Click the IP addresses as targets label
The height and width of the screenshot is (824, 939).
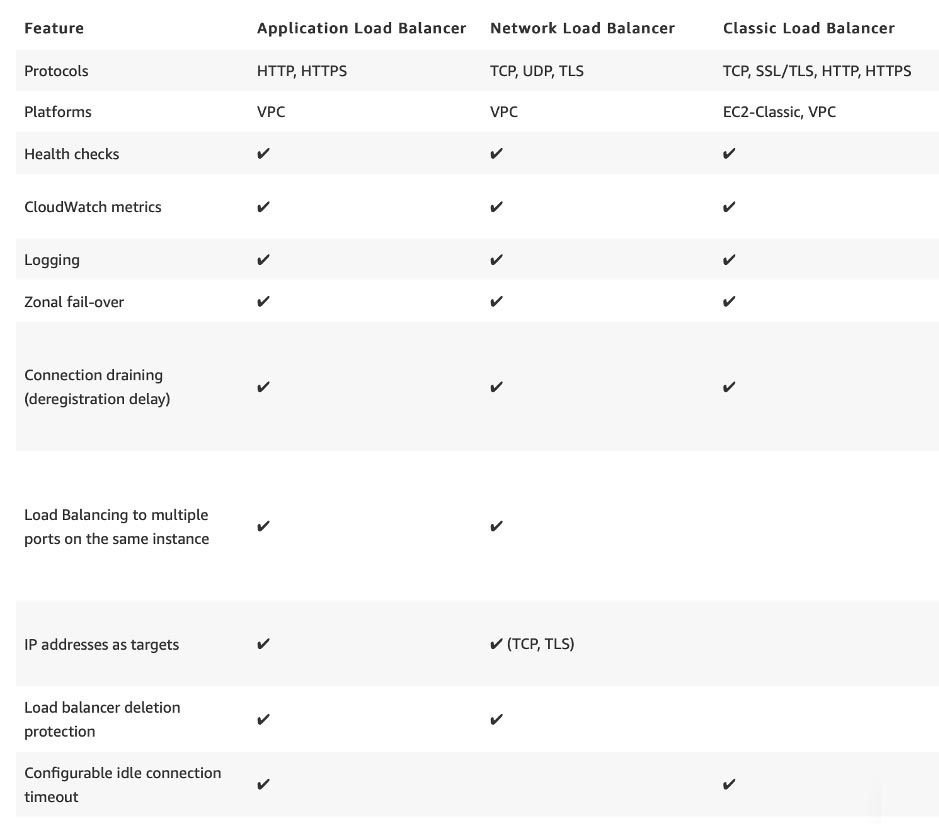pos(101,644)
